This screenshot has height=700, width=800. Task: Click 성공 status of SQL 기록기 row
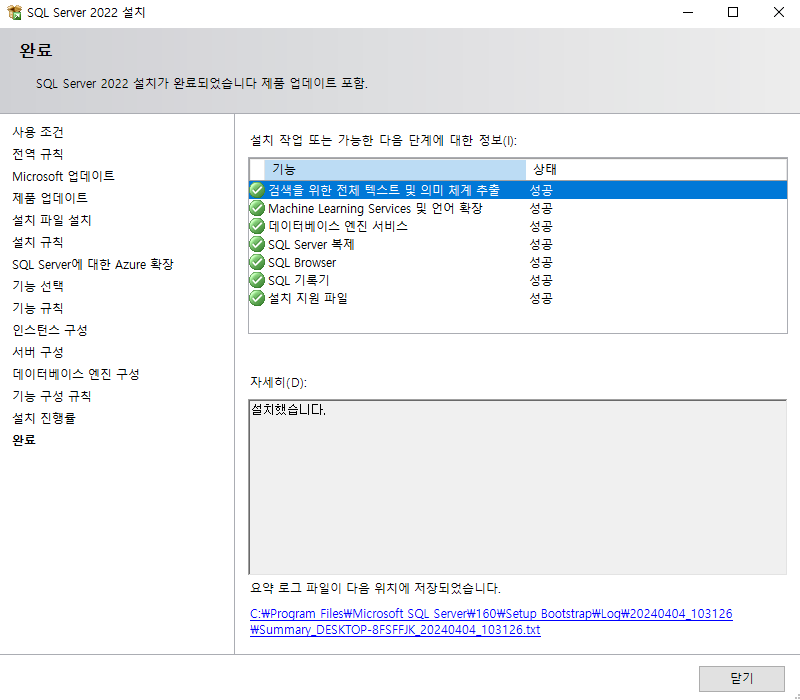point(541,280)
